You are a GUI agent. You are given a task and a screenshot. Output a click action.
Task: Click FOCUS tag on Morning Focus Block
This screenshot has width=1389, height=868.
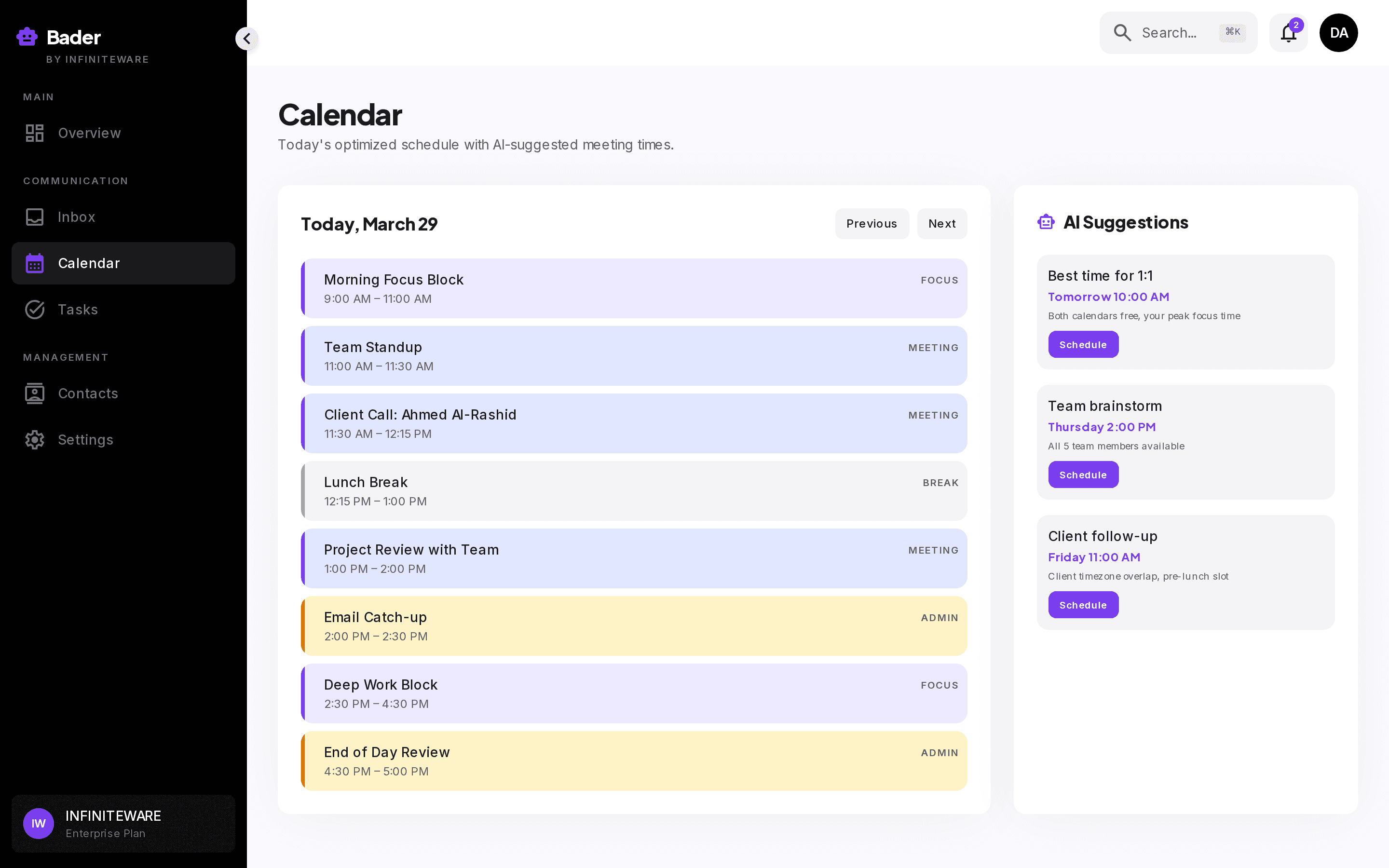939,280
